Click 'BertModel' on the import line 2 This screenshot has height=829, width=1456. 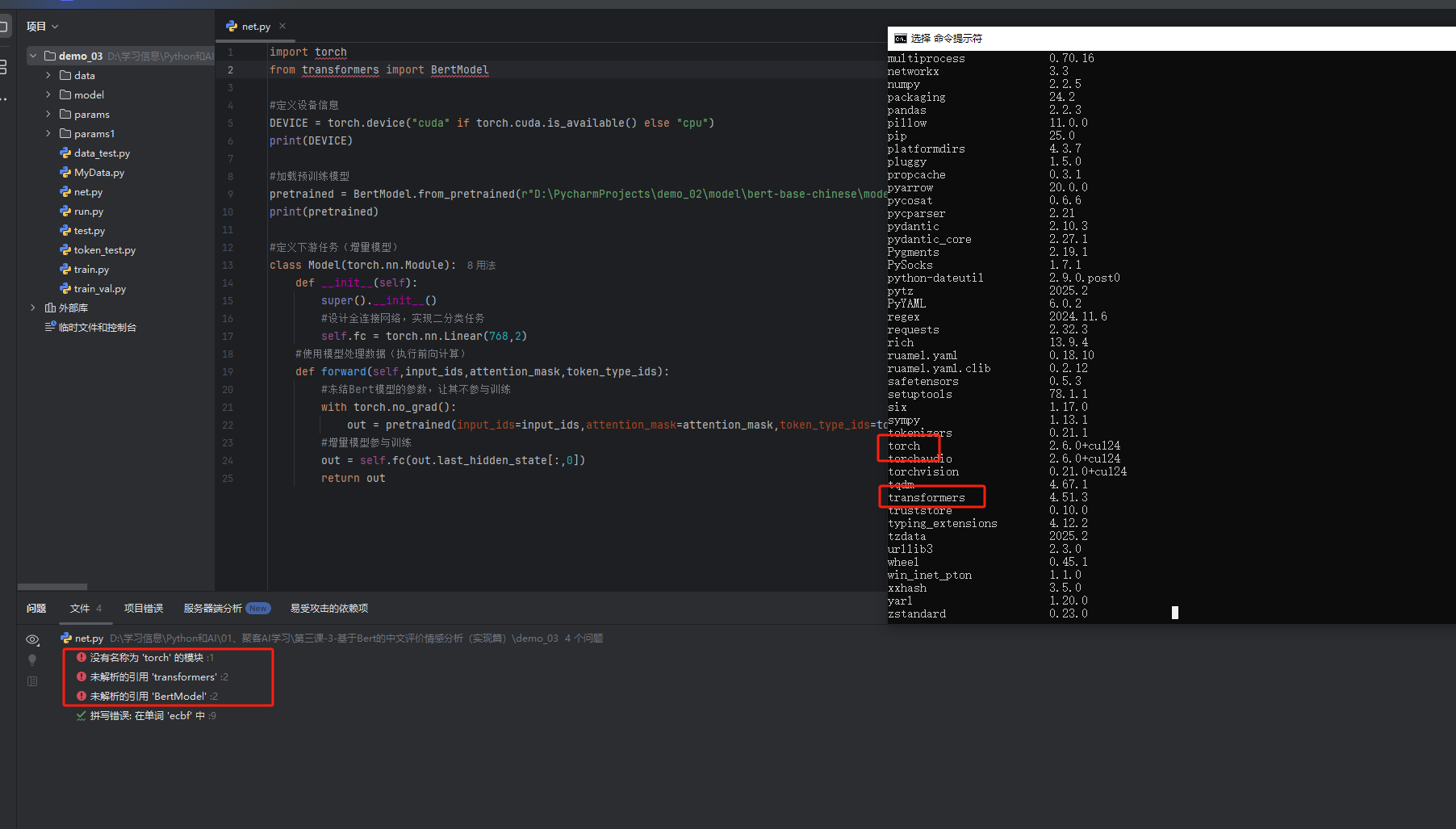click(x=459, y=69)
